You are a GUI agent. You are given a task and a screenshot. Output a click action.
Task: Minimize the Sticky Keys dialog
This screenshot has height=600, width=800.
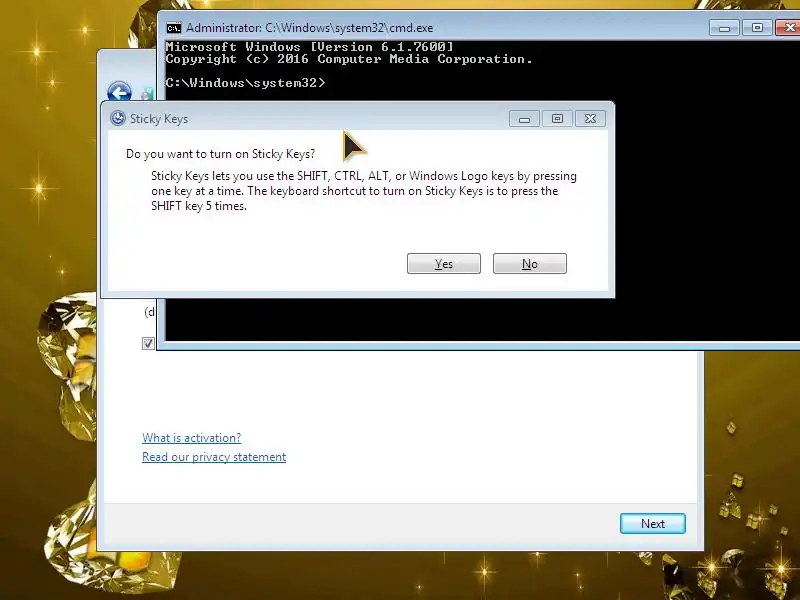[524, 118]
